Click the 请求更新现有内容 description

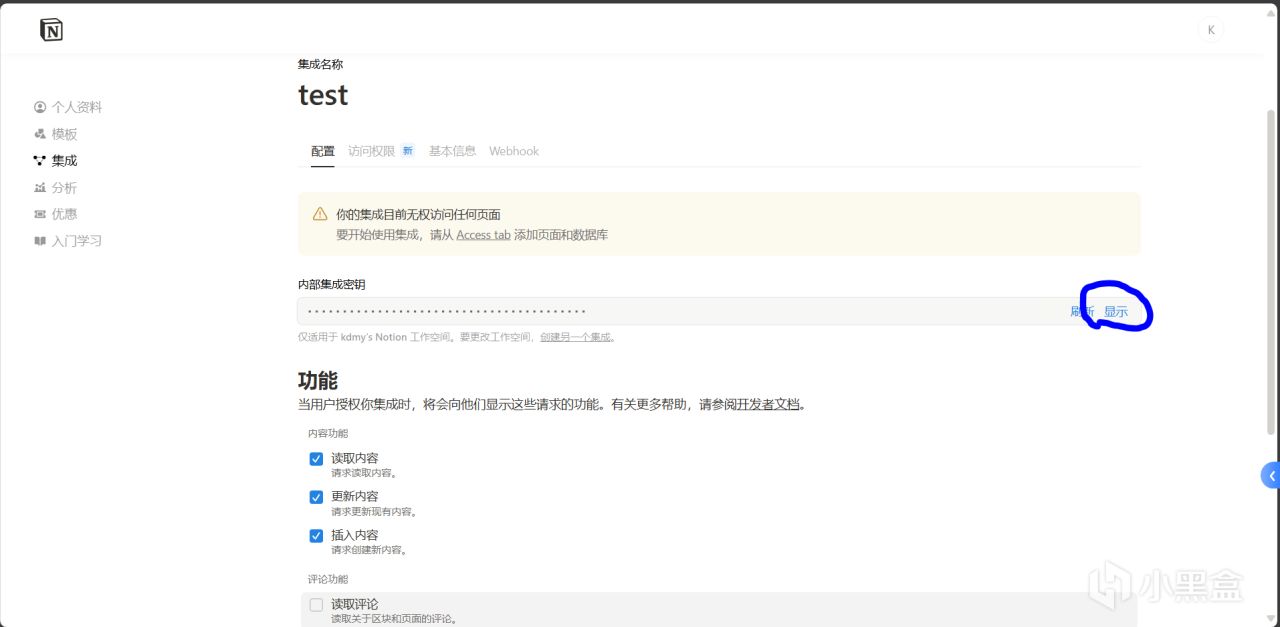click(374, 511)
